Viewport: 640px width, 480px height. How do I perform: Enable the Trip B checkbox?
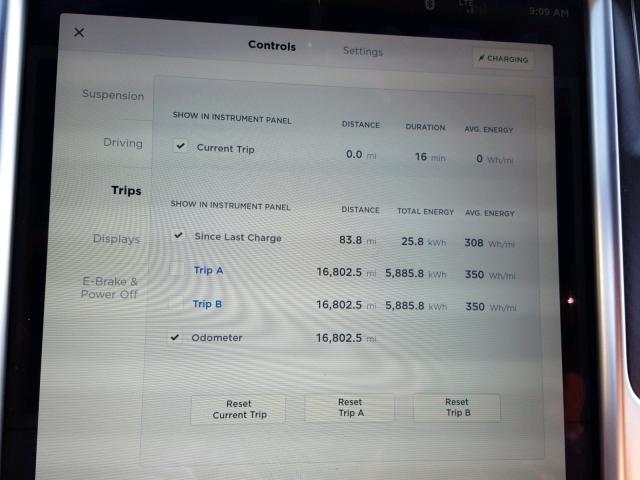(177, 303)
